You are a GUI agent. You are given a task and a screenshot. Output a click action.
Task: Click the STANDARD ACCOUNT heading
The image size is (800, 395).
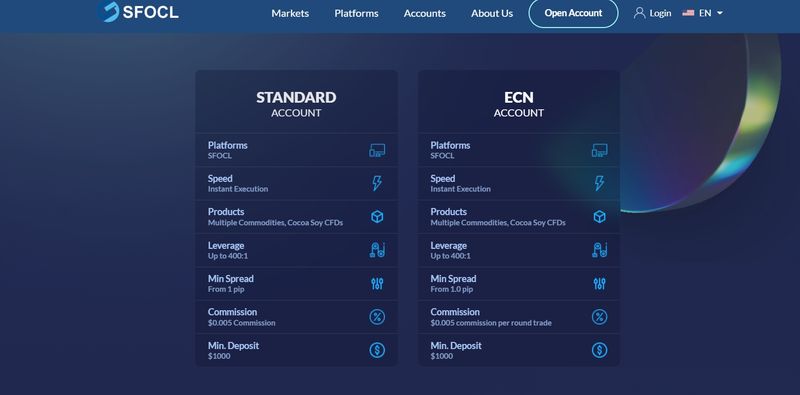click(296, 104)
